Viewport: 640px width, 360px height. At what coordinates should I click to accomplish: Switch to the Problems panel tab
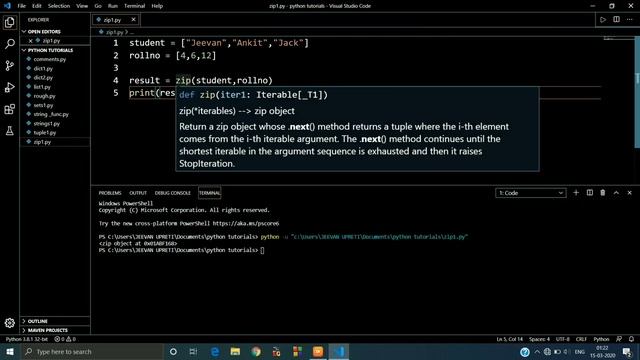tap(110, 193)
